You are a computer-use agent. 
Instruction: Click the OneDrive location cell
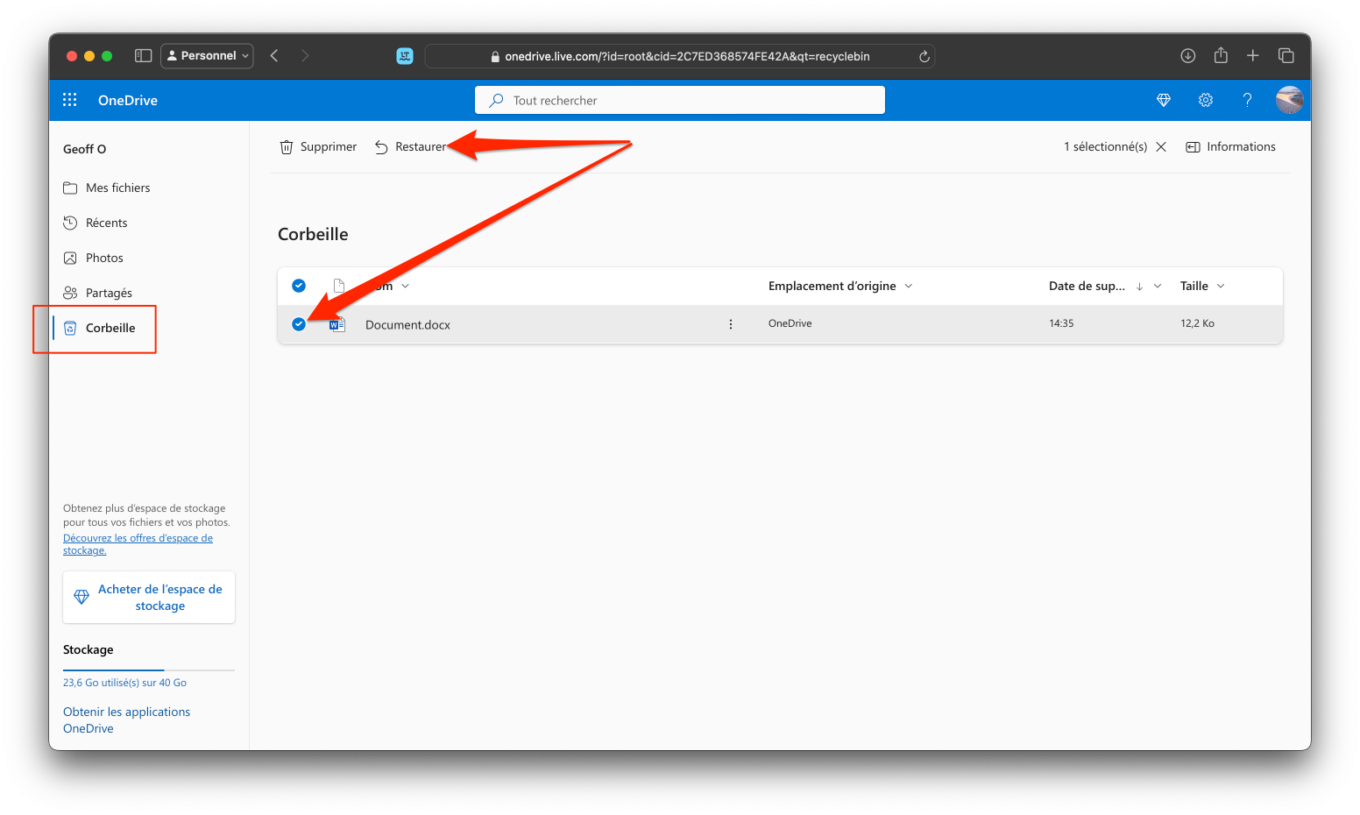[790, 324]
